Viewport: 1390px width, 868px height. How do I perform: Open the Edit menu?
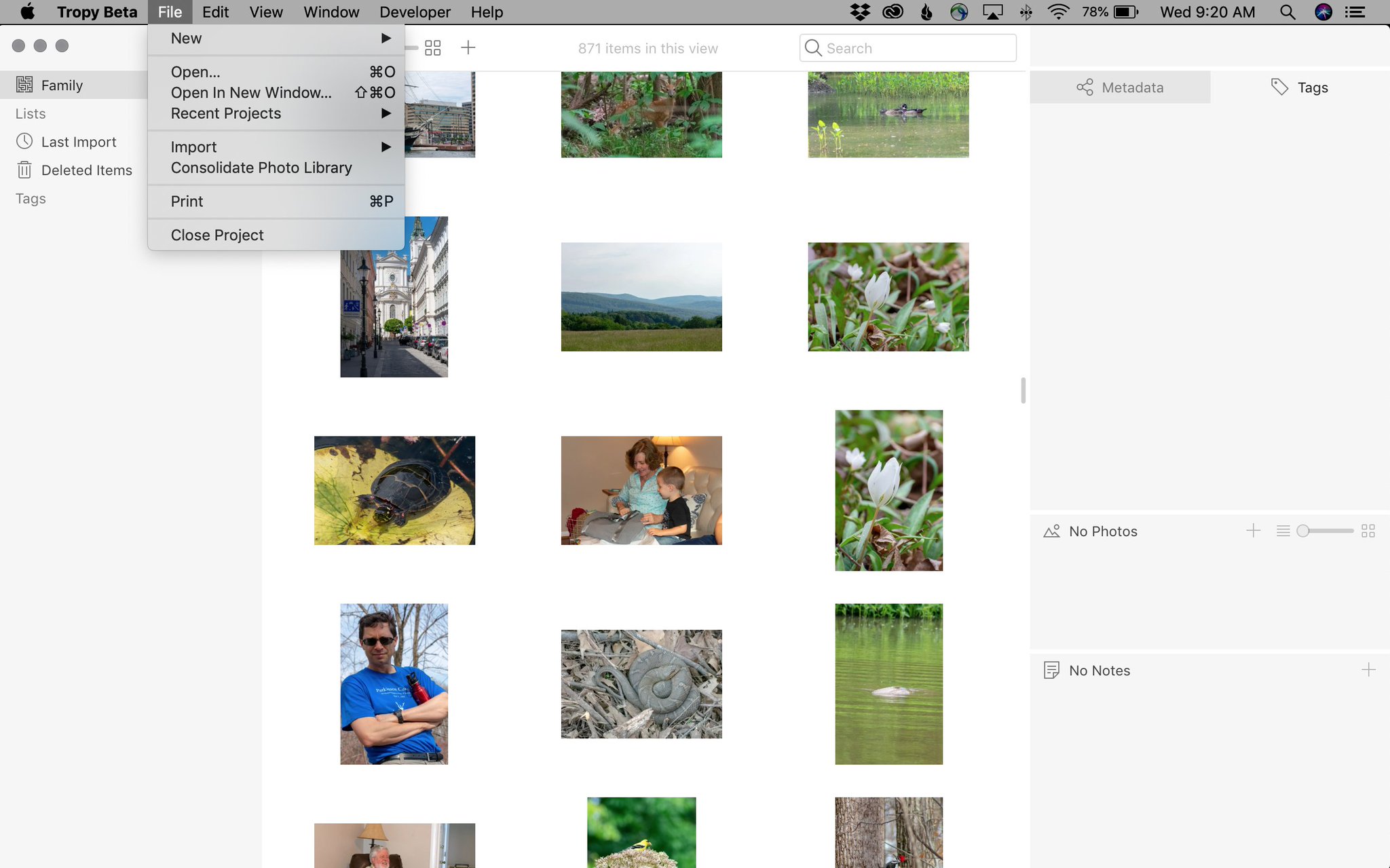(x=215, y=12)
